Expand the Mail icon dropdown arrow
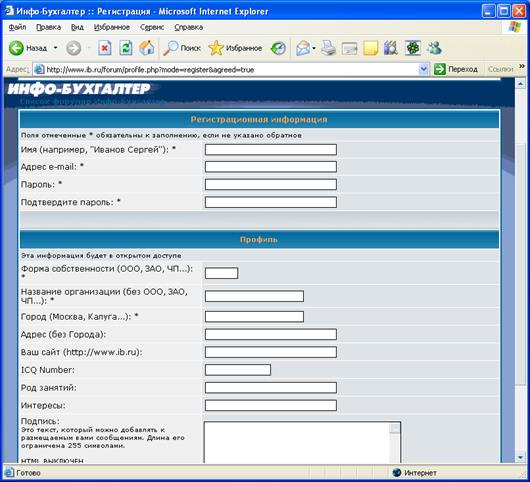The width and height of the screenshot is (530, 482). point(314,48)
